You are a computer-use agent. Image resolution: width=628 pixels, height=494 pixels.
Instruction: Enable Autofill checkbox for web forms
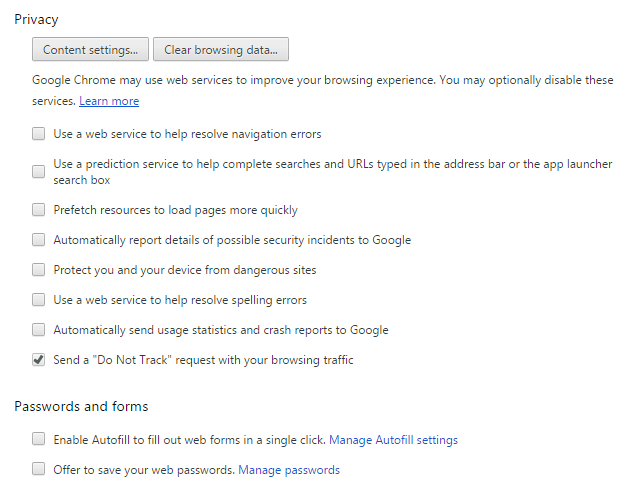[38, 439]
